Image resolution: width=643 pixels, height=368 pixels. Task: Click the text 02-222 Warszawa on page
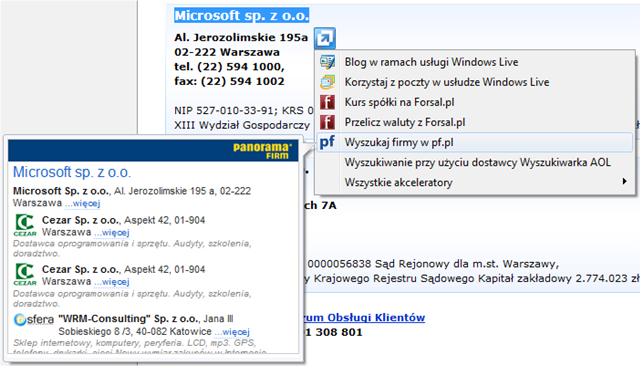coord(227,53)
